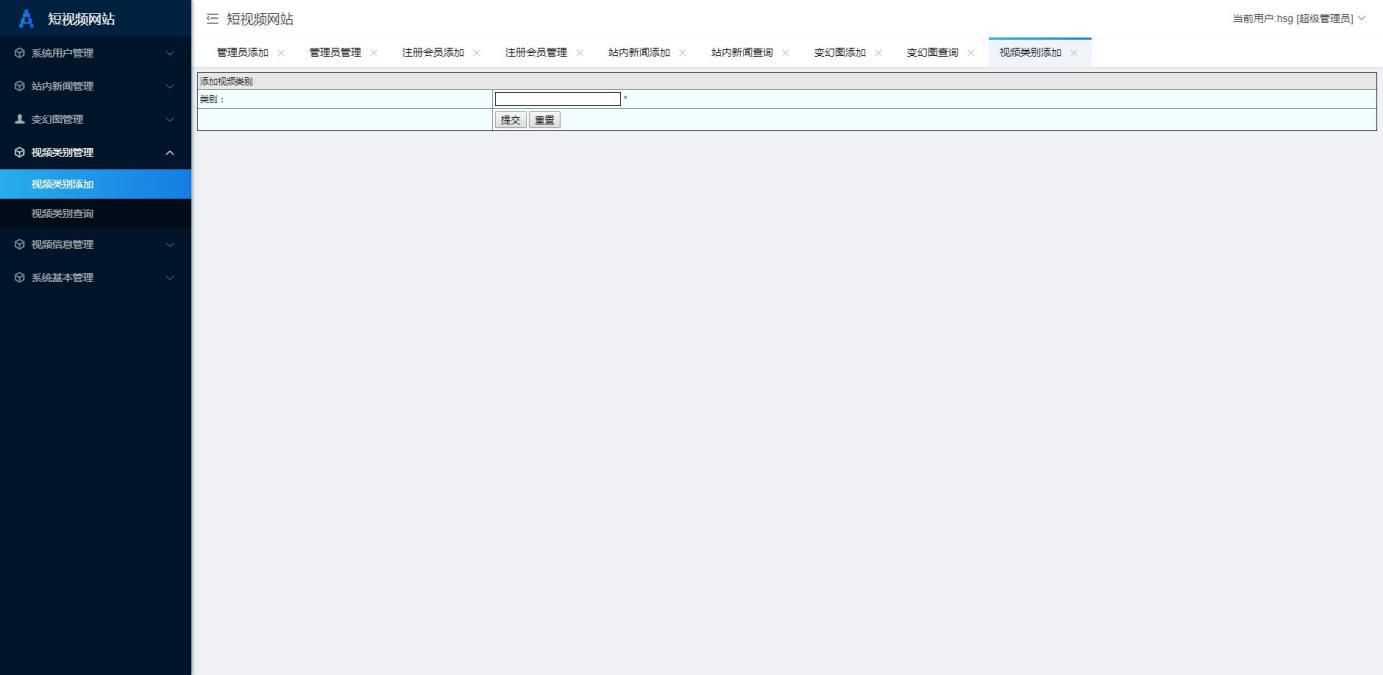The height and width of the screenshot is (675, 1383).
Task: Click the cube icon next to 视频类别管理
Action: pos(20,152)
